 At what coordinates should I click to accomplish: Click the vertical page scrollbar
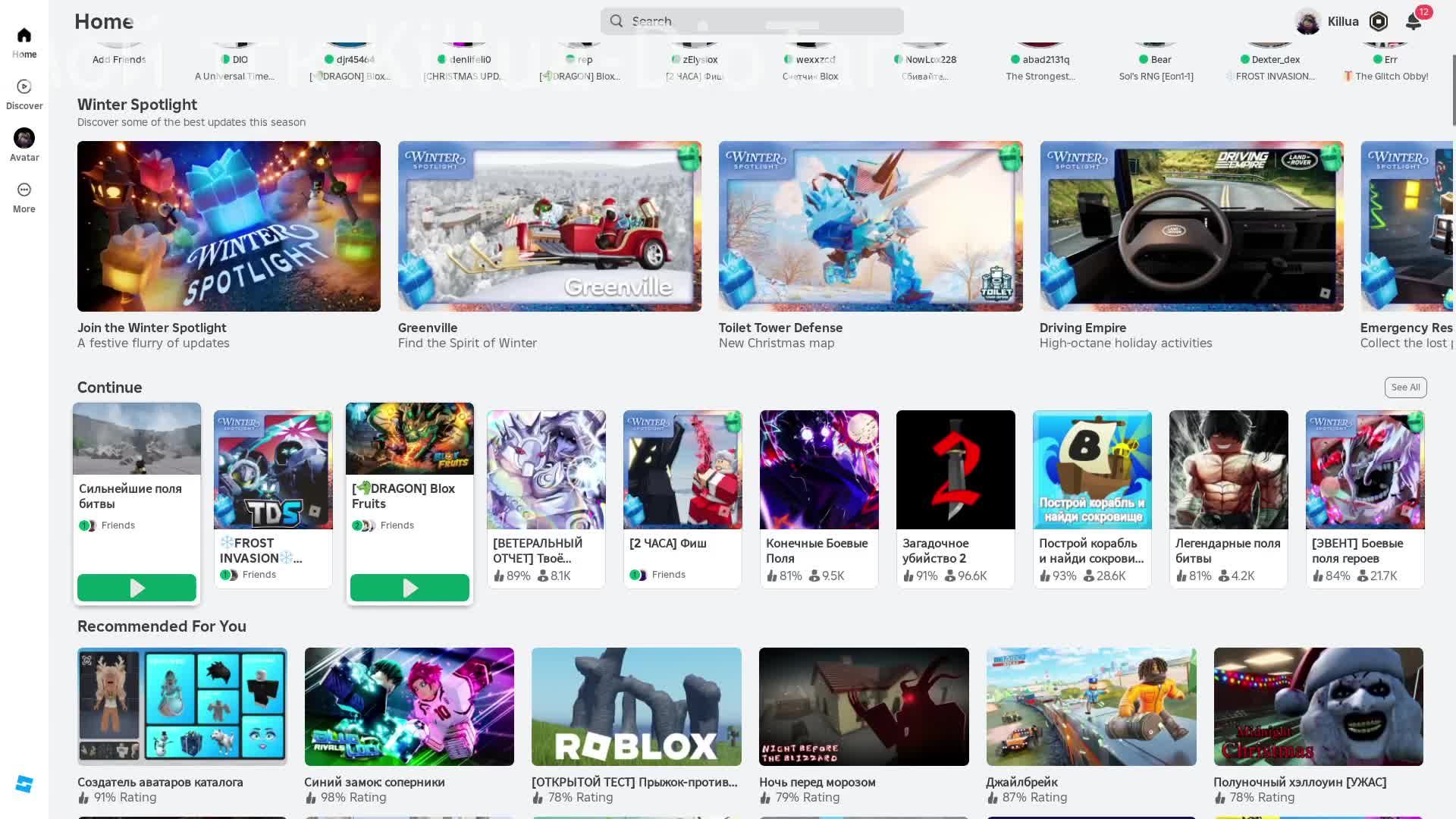click(1453, 91)
